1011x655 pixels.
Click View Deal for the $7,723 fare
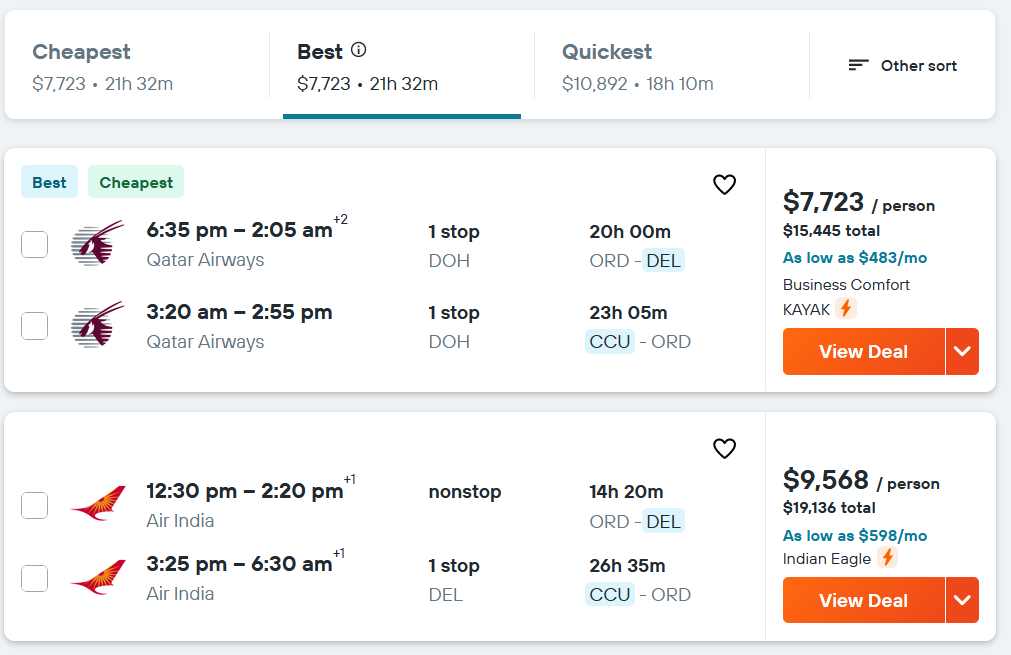[863, 352]
